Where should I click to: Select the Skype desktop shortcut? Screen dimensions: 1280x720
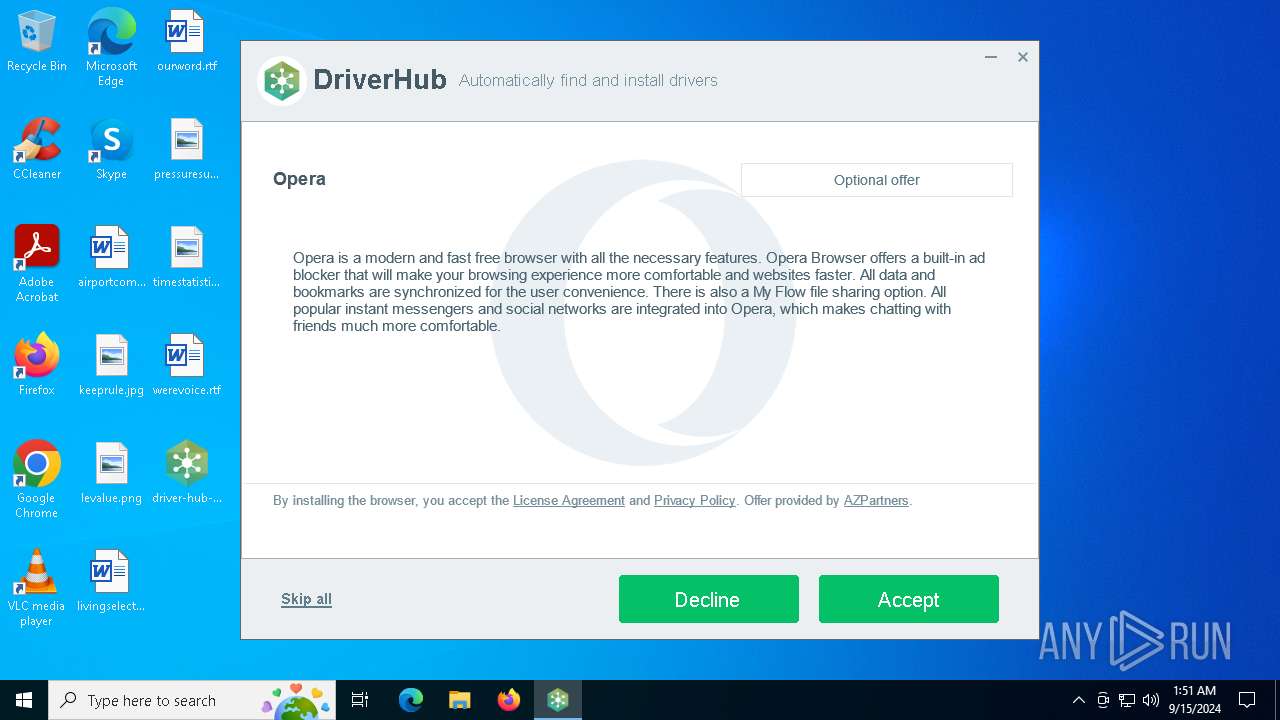pos(111,150)
